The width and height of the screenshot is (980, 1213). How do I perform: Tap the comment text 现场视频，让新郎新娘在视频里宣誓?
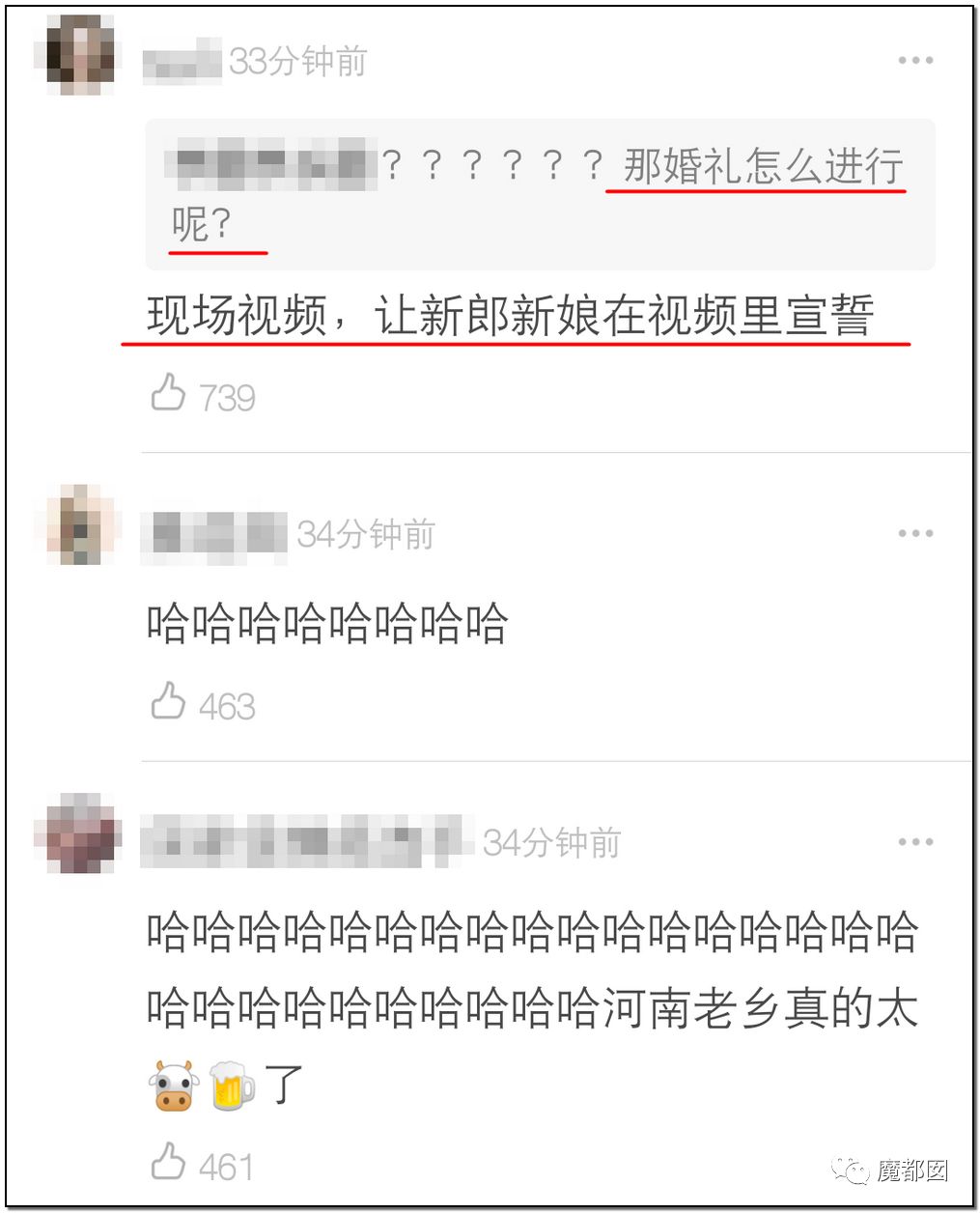point(511,316)
